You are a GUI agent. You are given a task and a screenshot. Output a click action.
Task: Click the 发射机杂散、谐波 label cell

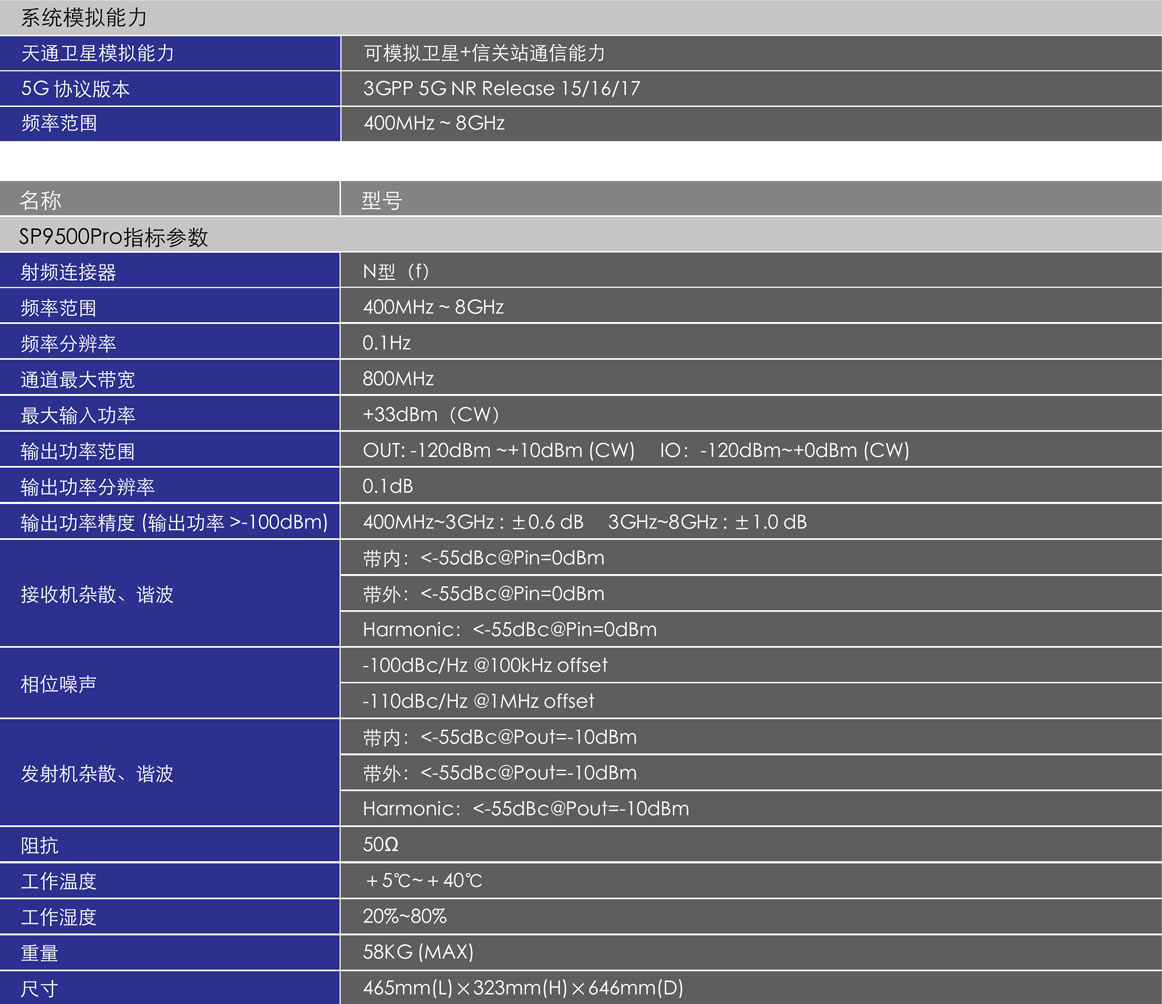[97, 774]
